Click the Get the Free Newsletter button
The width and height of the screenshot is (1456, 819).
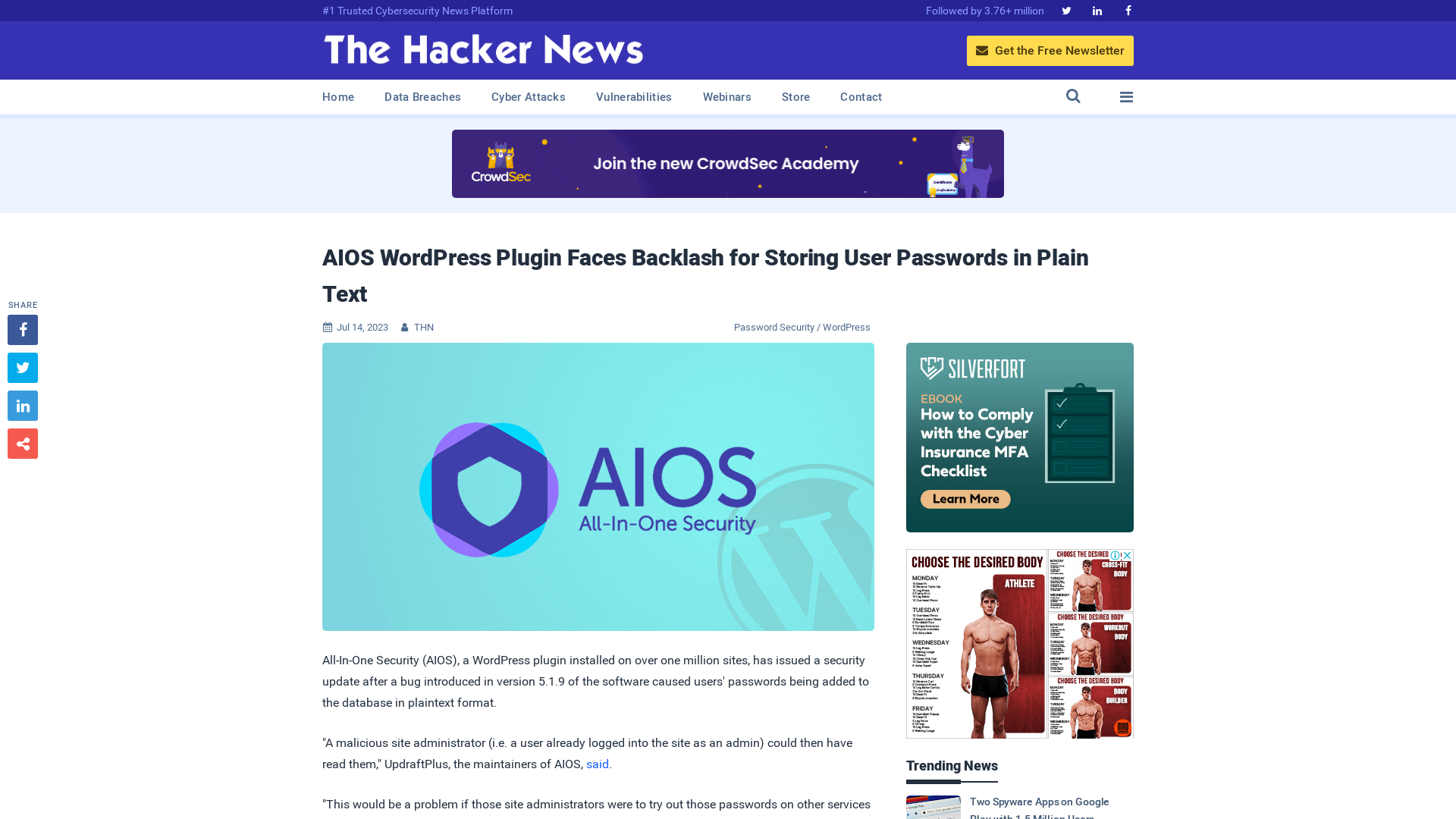(x=1050, y=50)
